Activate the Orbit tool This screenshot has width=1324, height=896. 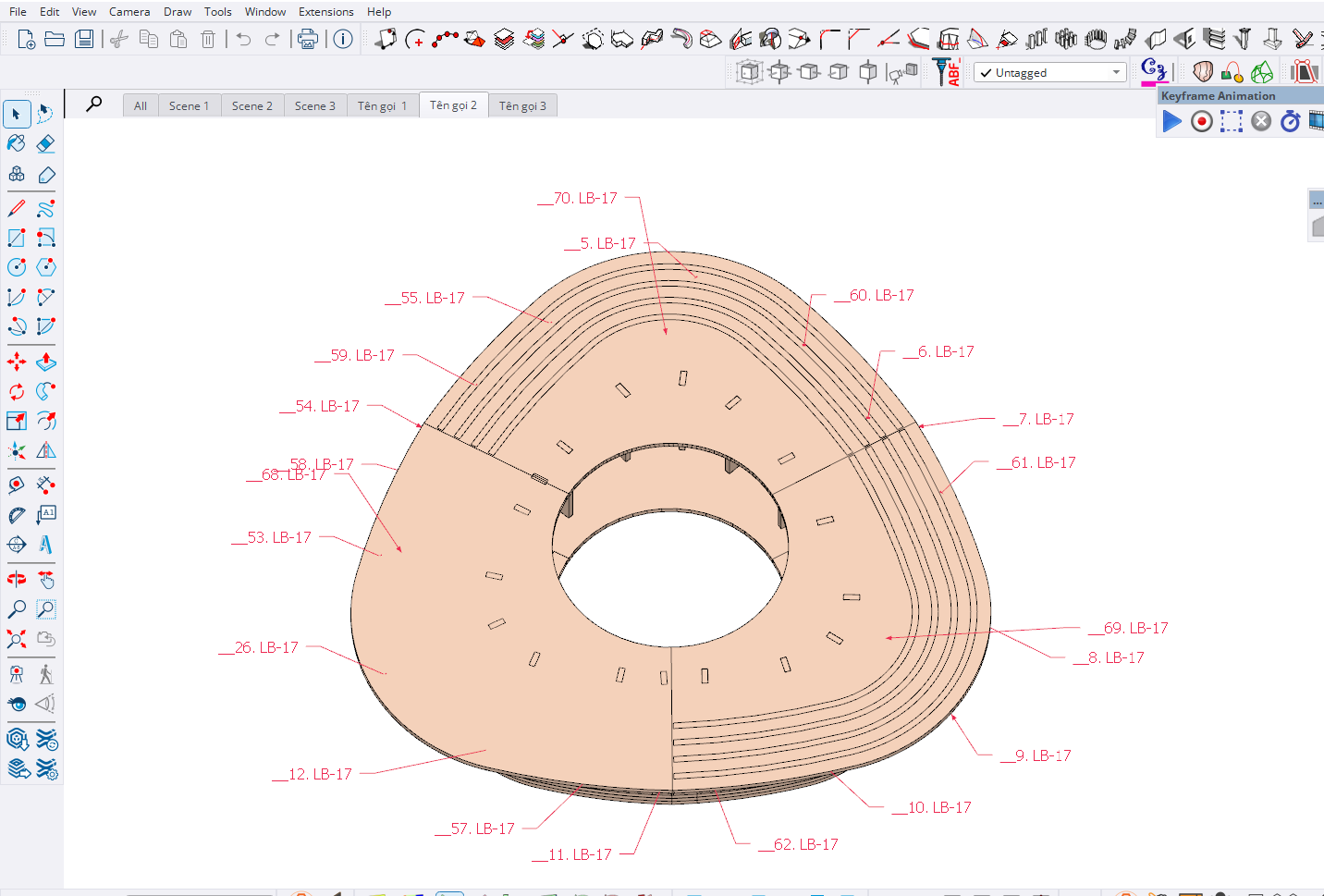17,580
